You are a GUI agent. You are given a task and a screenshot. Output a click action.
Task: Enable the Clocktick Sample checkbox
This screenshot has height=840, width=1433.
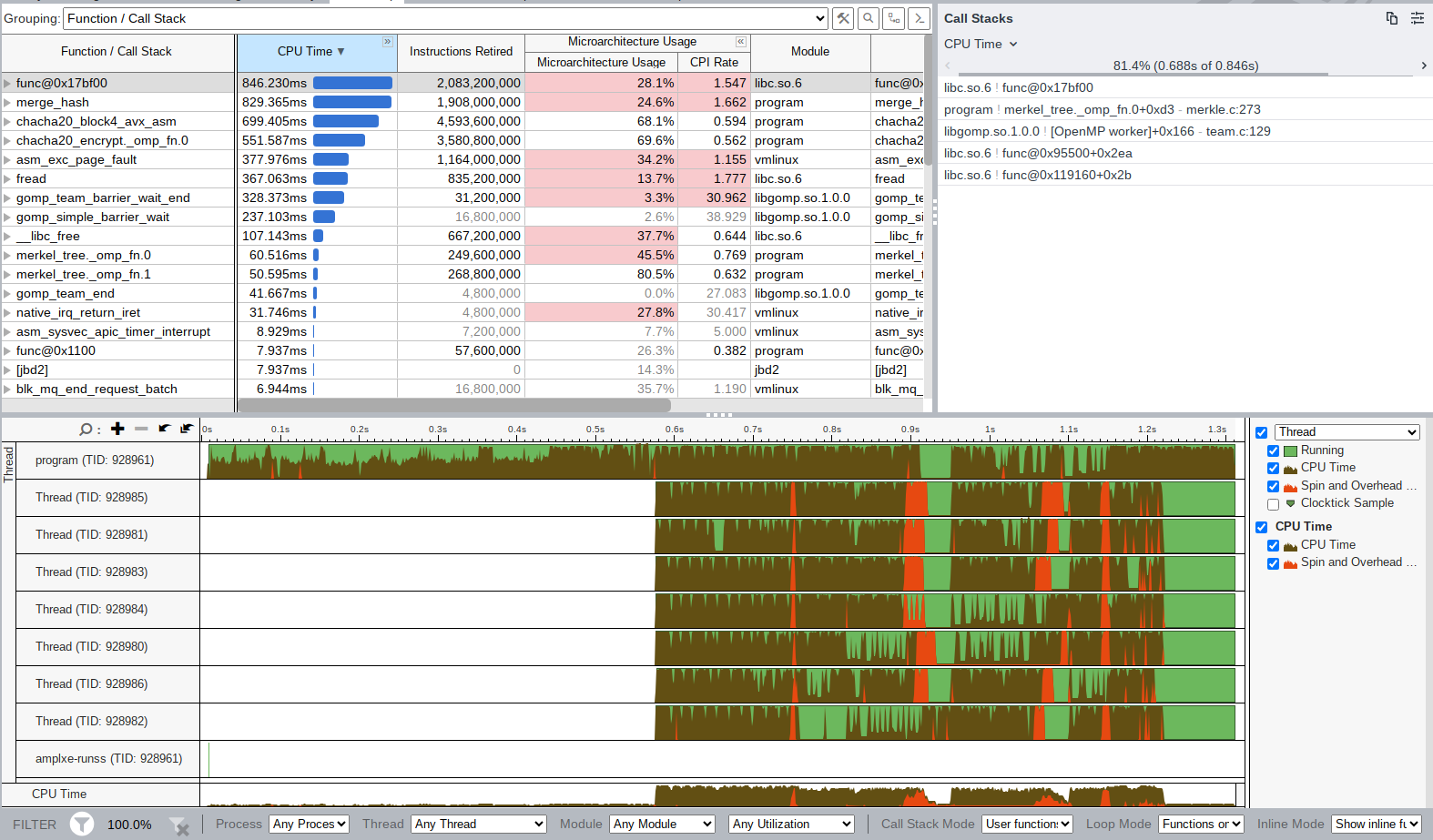(x=1273, y=504)
